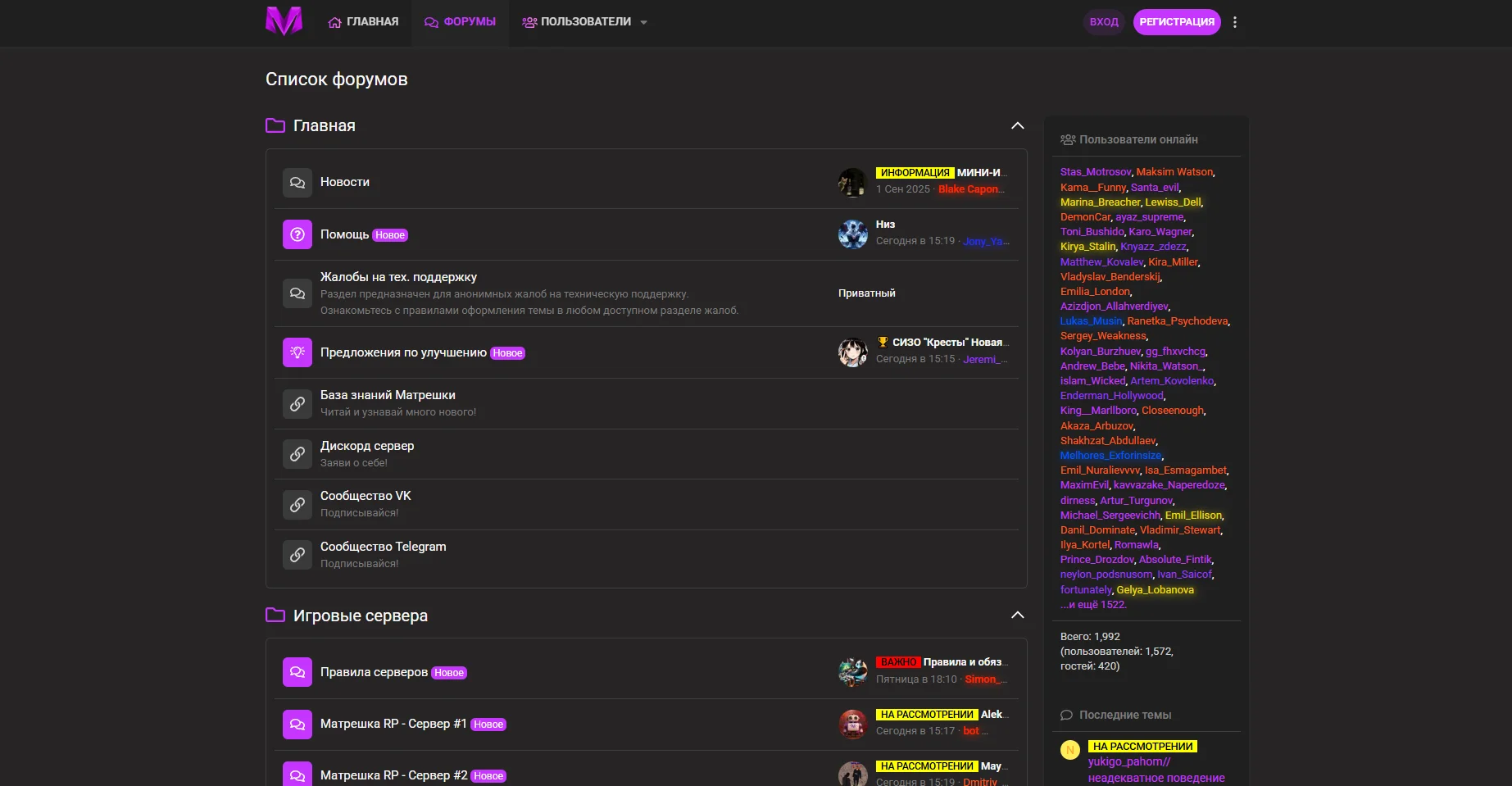
Task: Collapse the Главная category section
Action: [x=1017, y=125]
